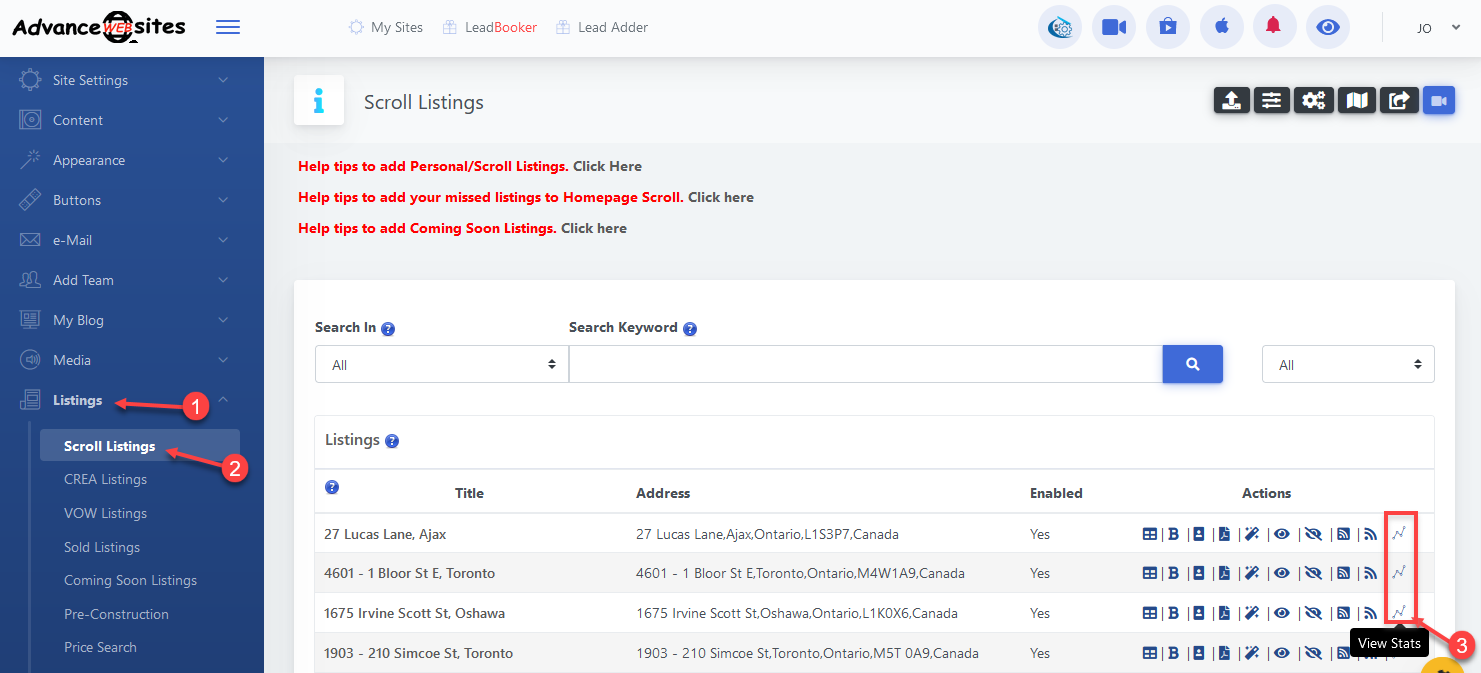Click the PDF icon for 4601 - 1 Bloor St E
The height and width of the screenshot is (673, 1481).
pyautogui.click(x=1223, y=573)
